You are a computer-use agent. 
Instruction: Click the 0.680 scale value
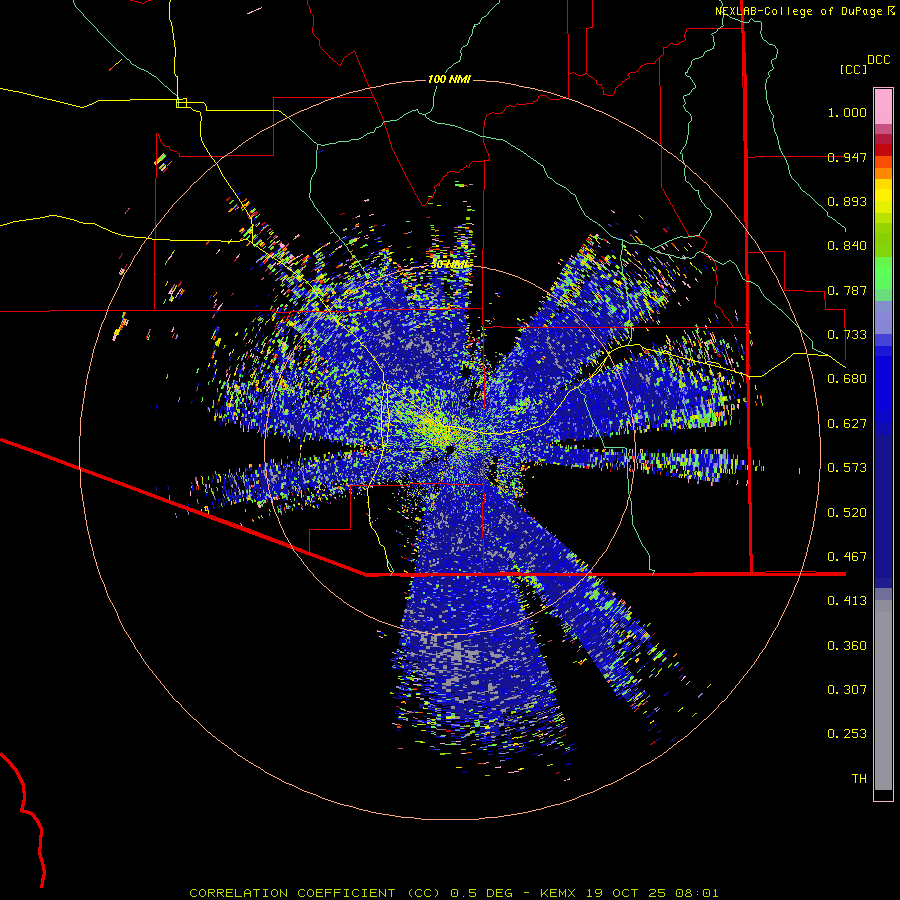(847, 379)
